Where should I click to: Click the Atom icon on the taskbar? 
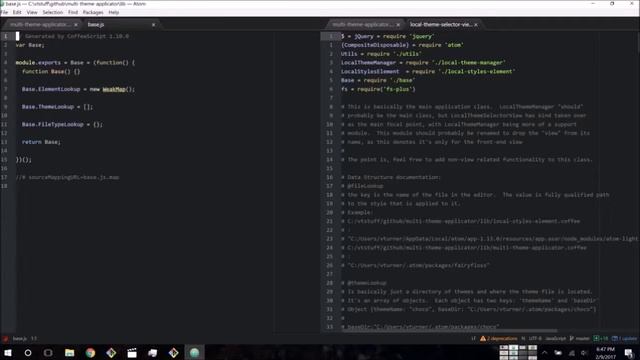coord(194,352)
